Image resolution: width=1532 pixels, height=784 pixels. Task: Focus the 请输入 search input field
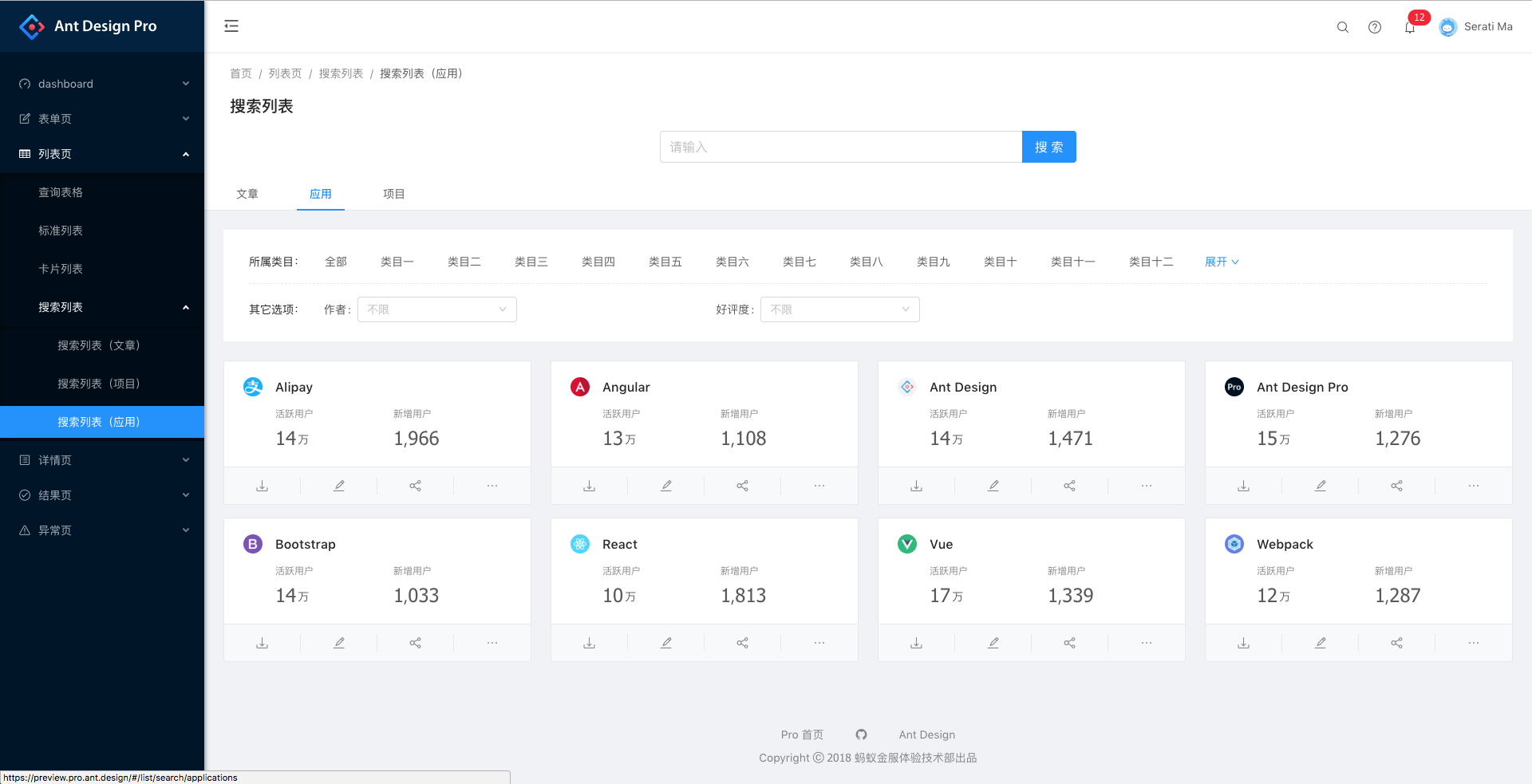coord(841,147)
